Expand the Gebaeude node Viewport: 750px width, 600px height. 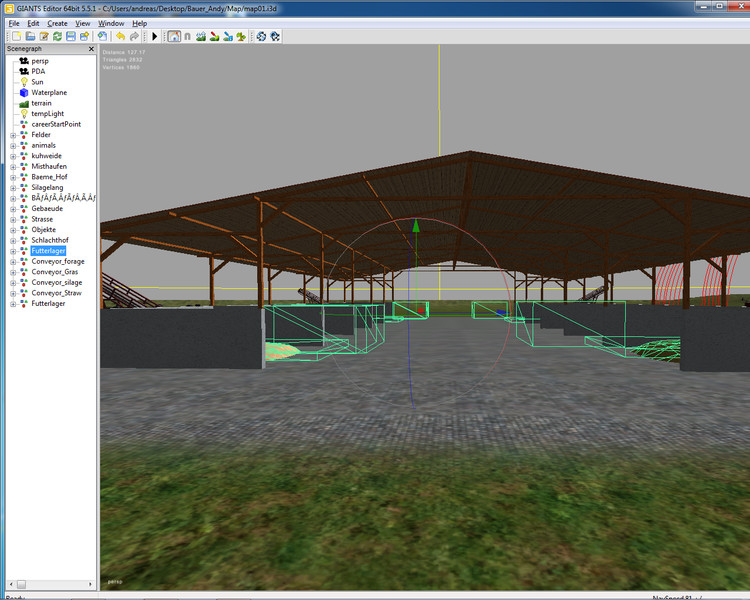(13, 209)
